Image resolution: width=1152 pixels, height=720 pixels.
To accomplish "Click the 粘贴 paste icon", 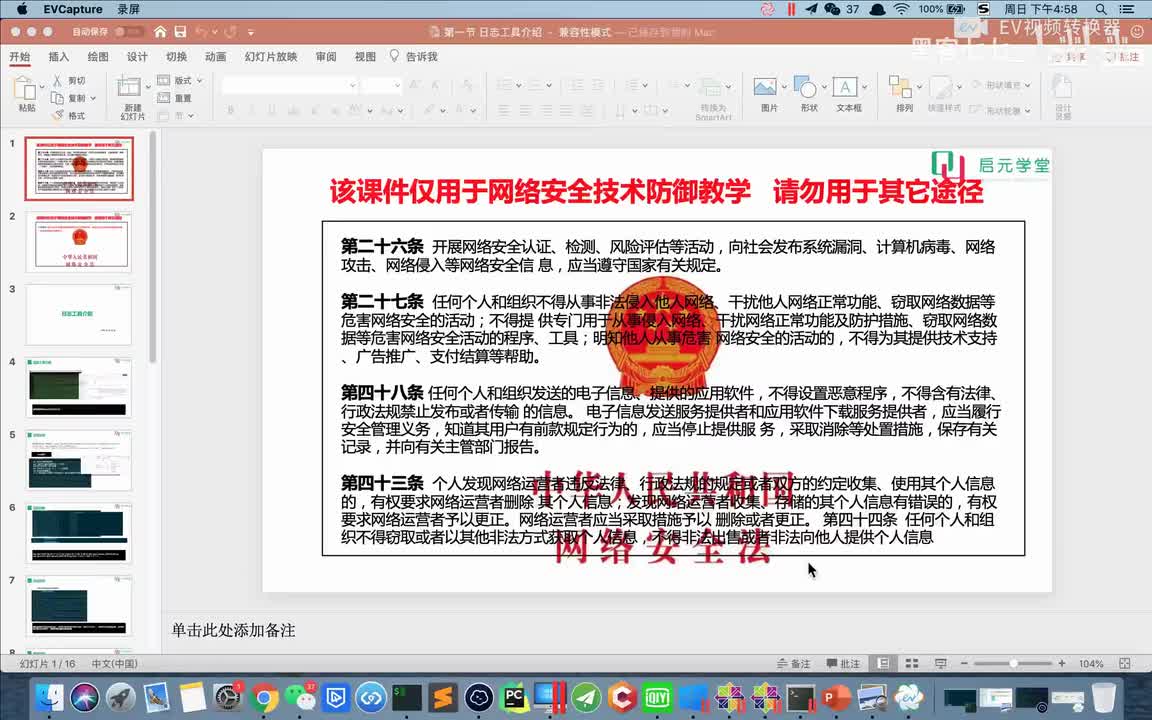I will tap(25, 87).
